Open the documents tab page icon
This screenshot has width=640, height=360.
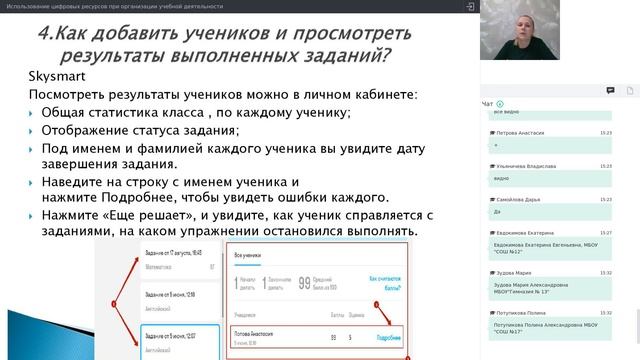click(630, 91)
